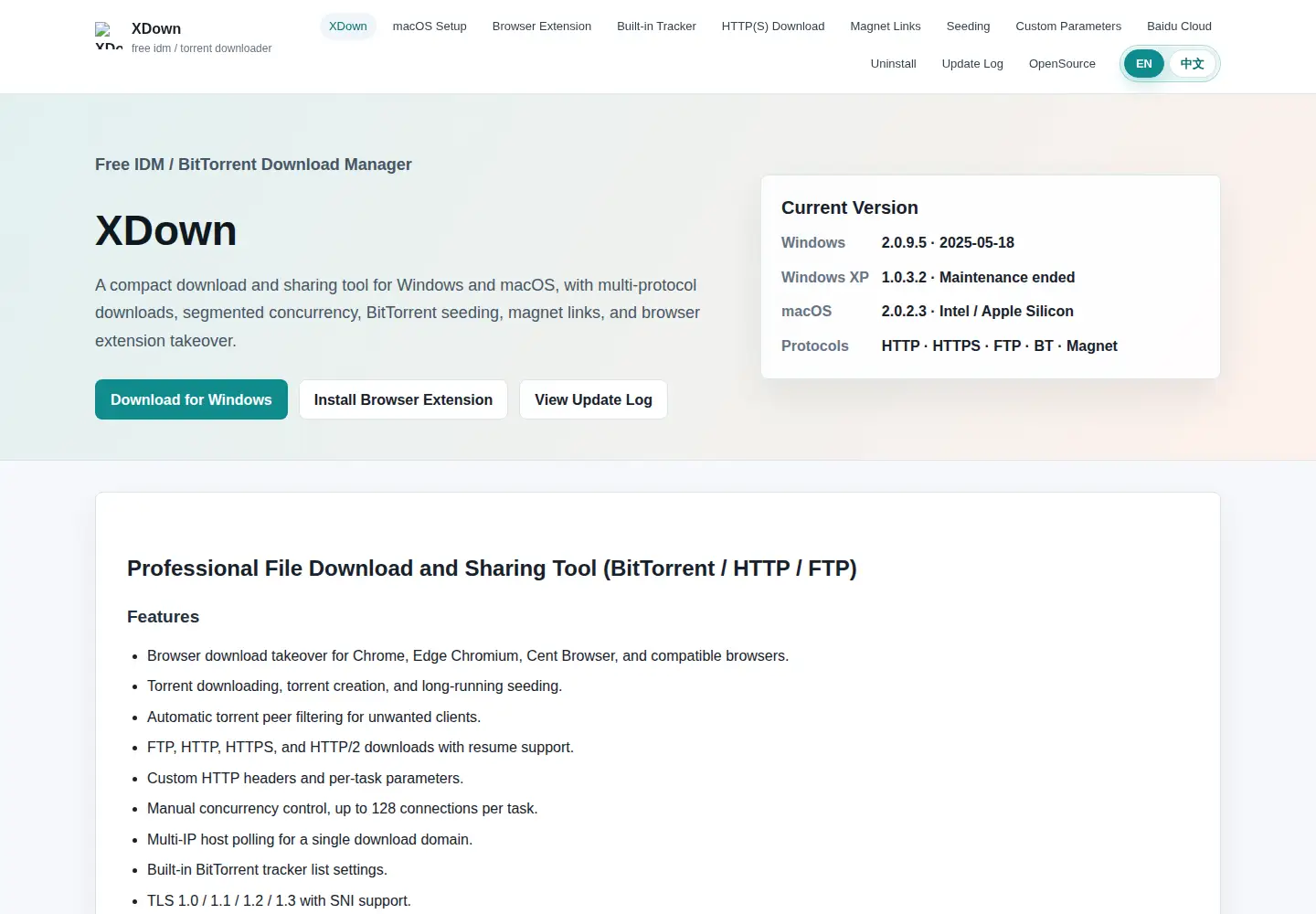Click the automatic peer filtering feature
The width and height of the screenshot is (1316, 914).
tap(313, 717)
